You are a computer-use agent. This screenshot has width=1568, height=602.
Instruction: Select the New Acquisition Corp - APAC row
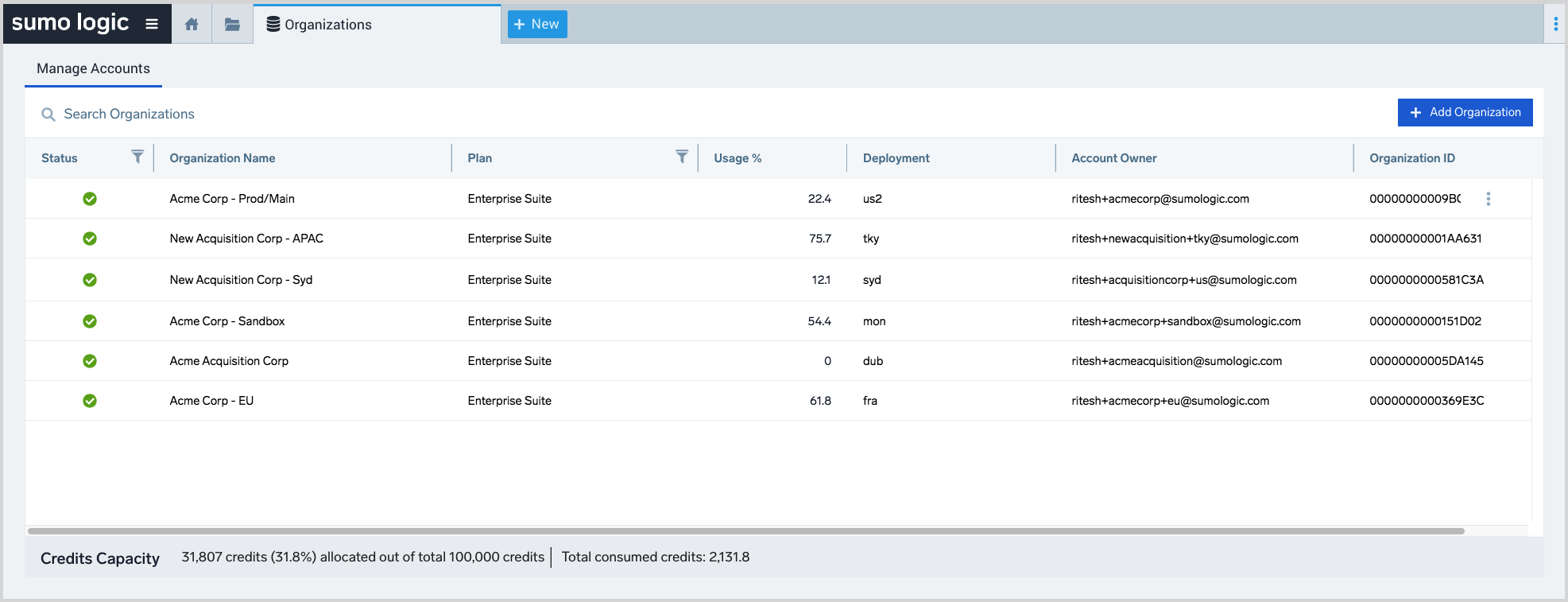tap(246, 239)
